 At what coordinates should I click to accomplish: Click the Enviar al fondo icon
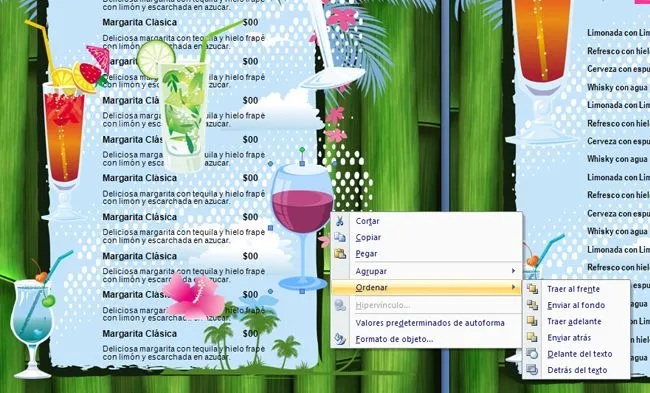tap(532, 305)
